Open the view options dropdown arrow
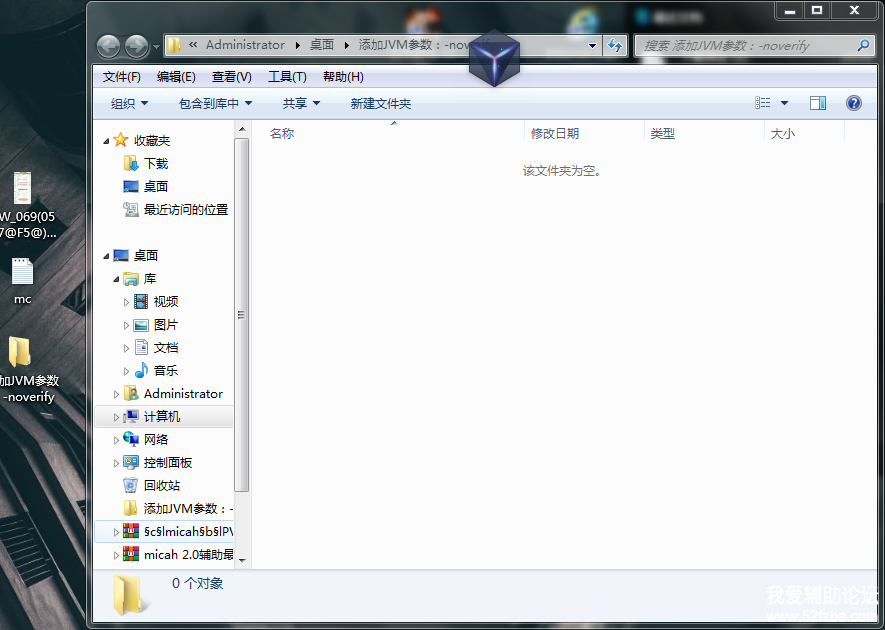Screen dimensions: 885x630 (x=784, y=103)
